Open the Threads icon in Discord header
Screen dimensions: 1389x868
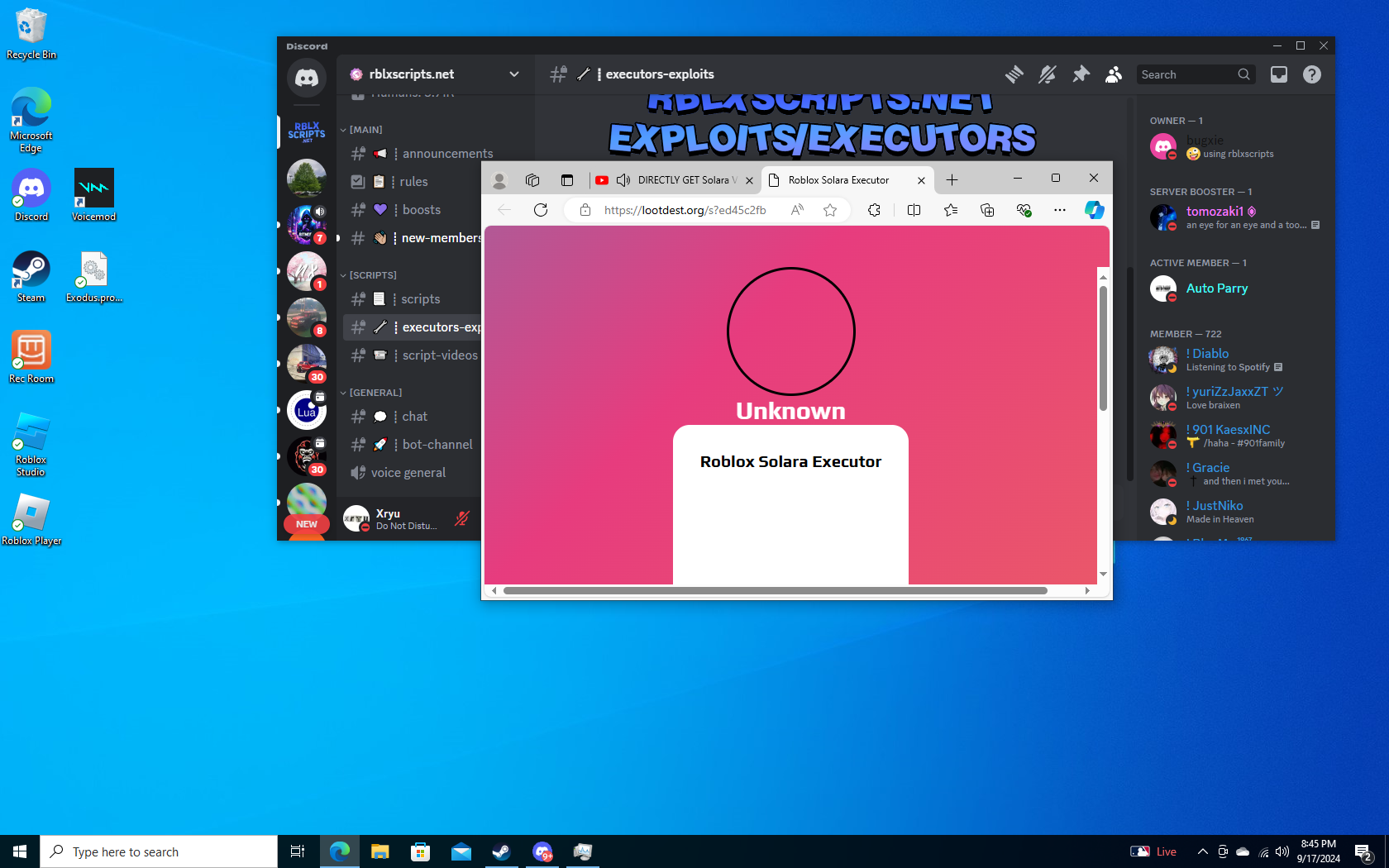[x=1014, y=74]
